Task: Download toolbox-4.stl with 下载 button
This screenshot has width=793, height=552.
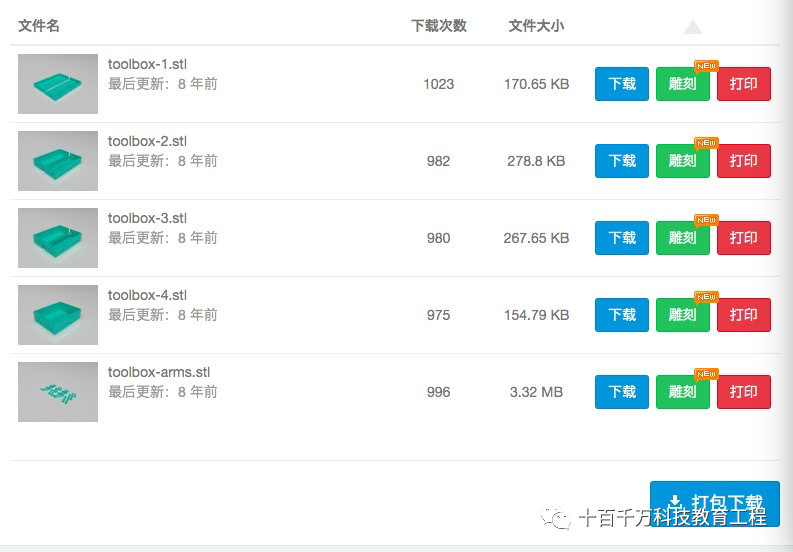Action: coord(622,315)
